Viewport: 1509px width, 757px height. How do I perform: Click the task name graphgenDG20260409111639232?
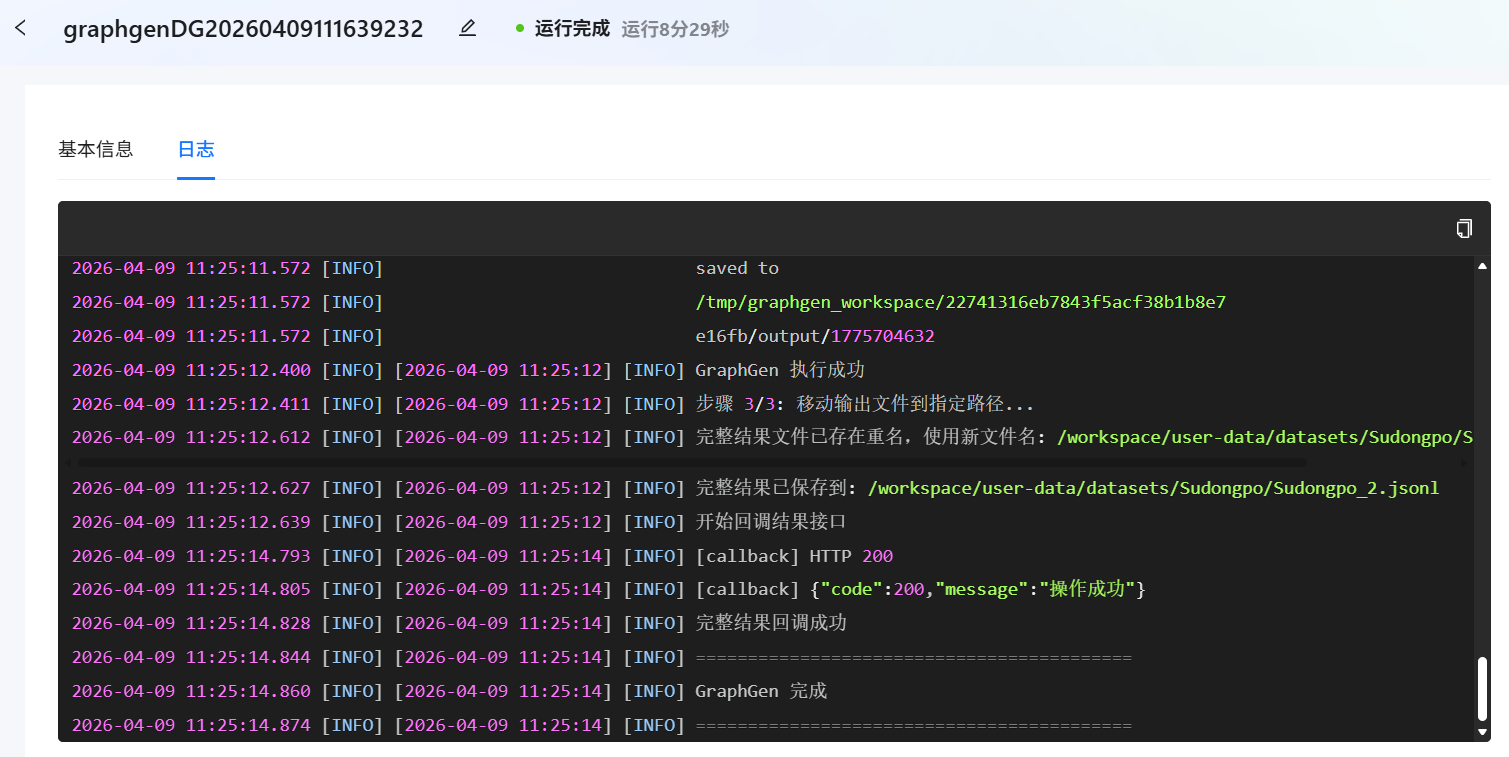pos(243,29)
